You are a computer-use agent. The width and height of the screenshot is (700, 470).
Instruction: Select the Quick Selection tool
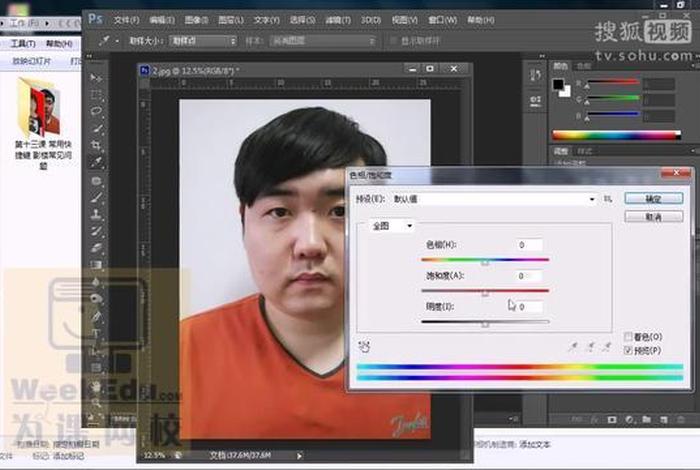coord(96,129)
